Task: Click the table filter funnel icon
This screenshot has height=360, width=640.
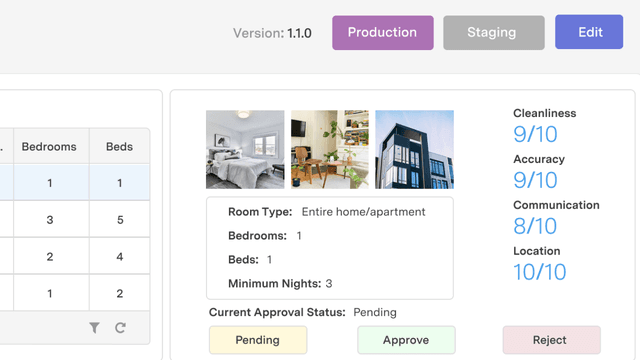Action: pyautogui.click(x=94, y=328)
